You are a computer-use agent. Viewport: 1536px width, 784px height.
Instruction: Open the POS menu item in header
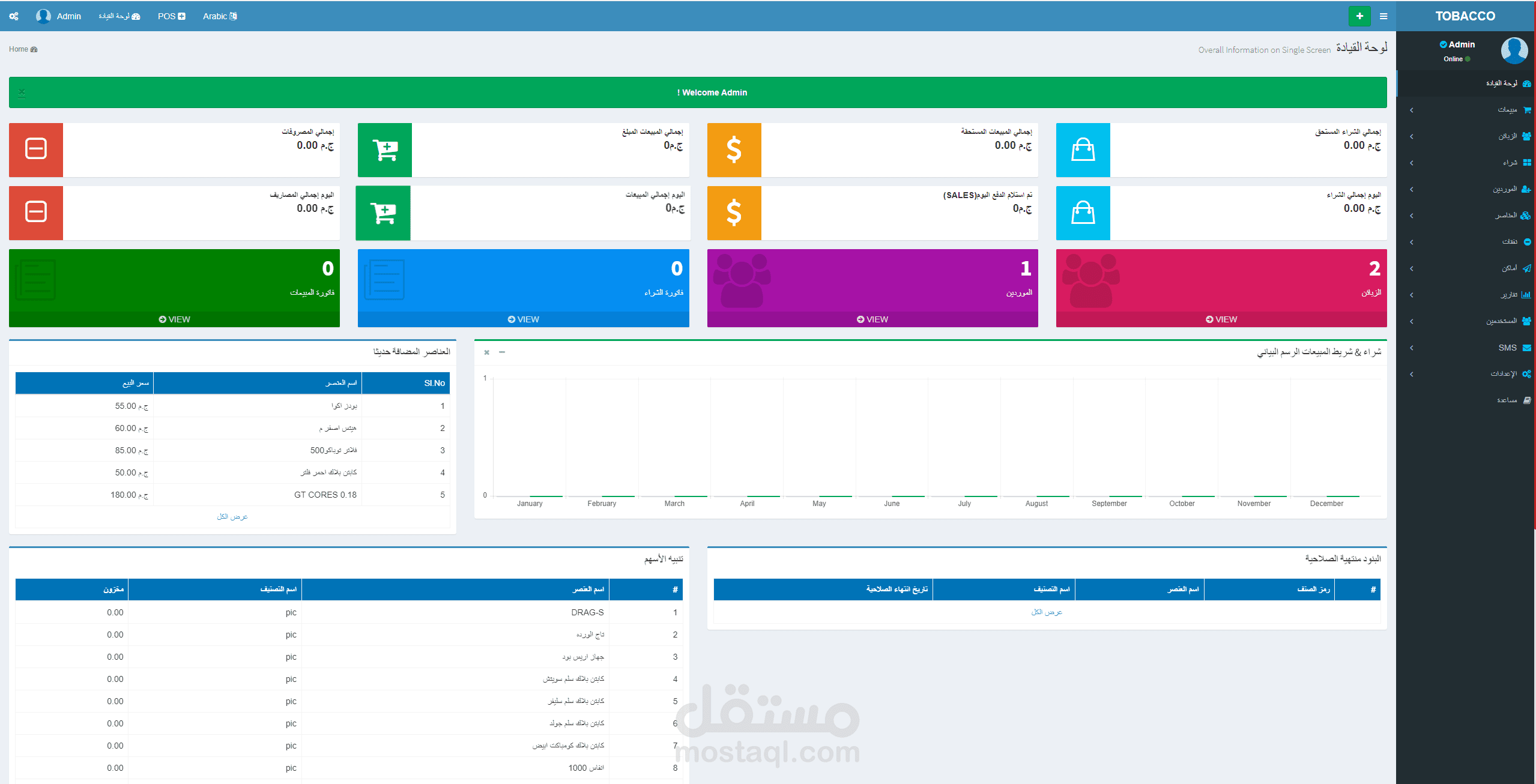click(171, 16)
